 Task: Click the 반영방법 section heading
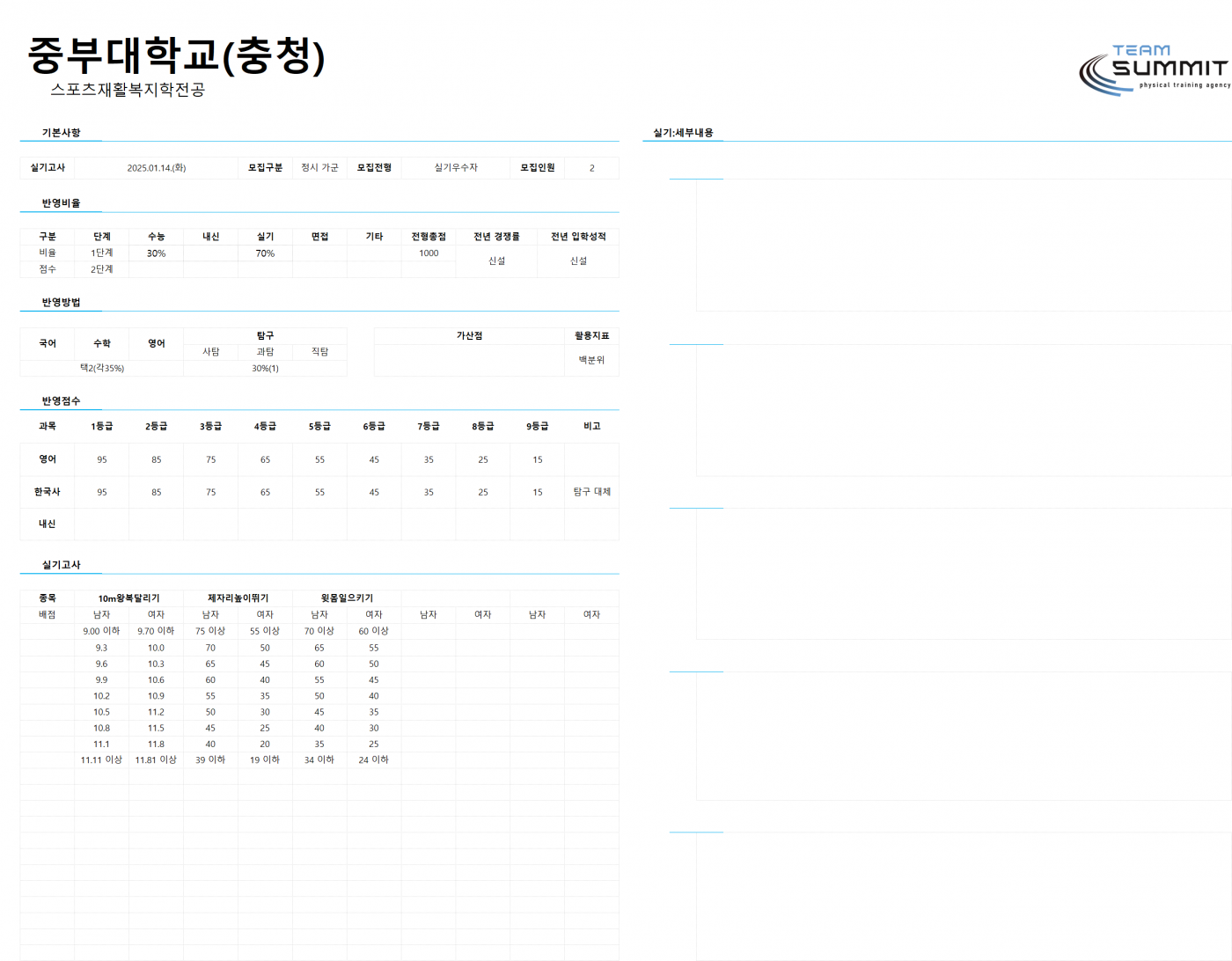click(61, 303)
